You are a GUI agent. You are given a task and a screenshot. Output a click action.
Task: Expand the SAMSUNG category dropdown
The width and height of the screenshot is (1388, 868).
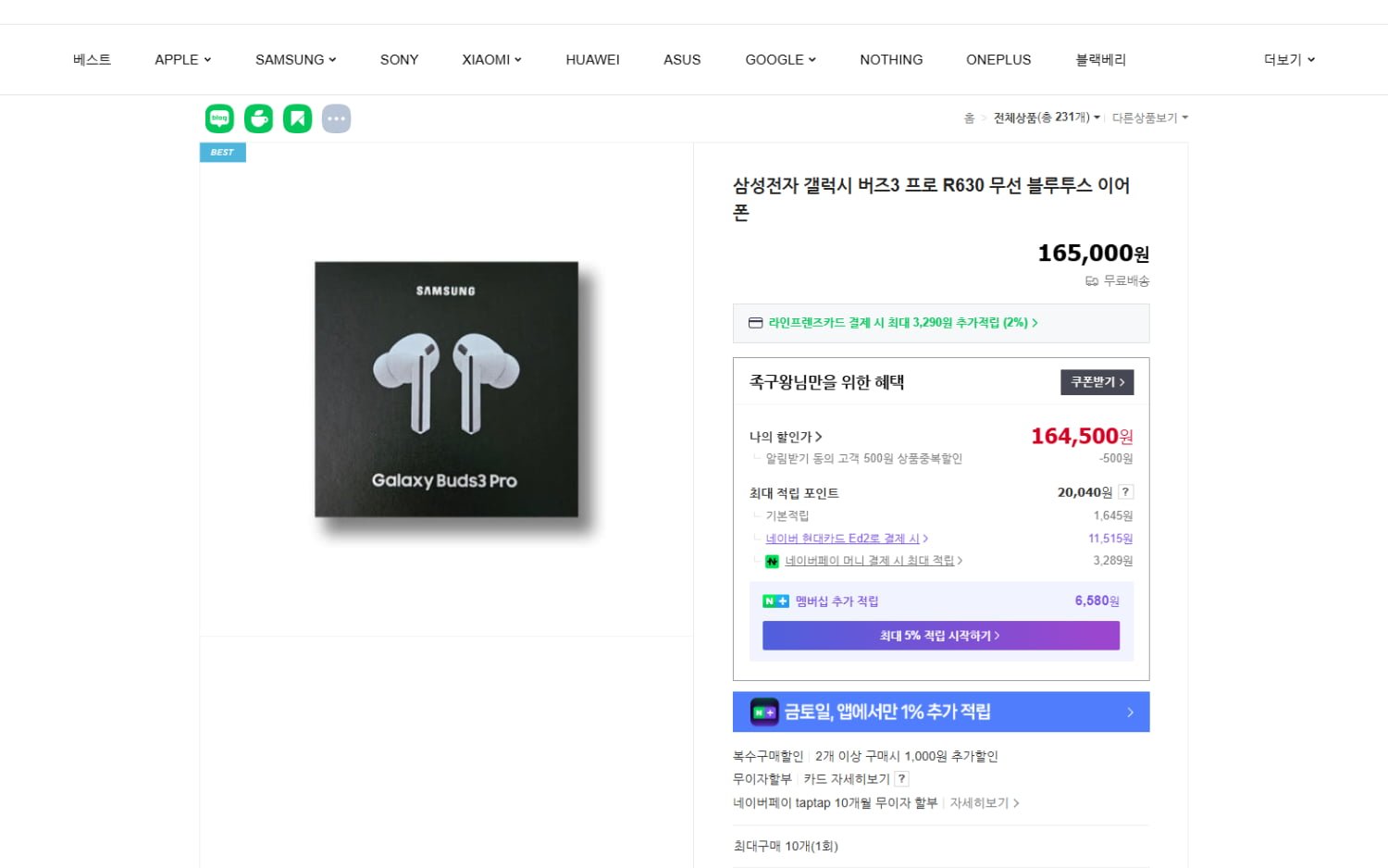296,59
